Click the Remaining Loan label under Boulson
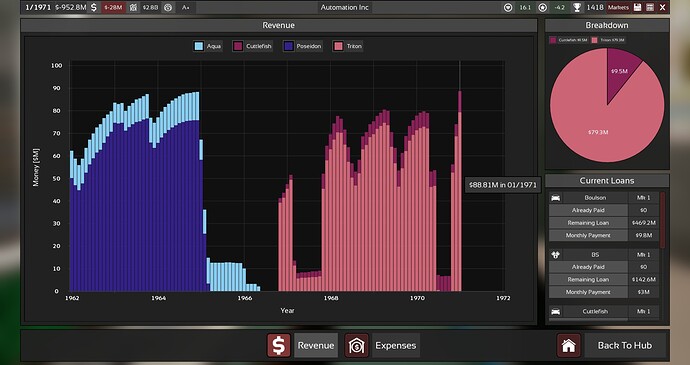690x365 pixels. click(588, 223)
